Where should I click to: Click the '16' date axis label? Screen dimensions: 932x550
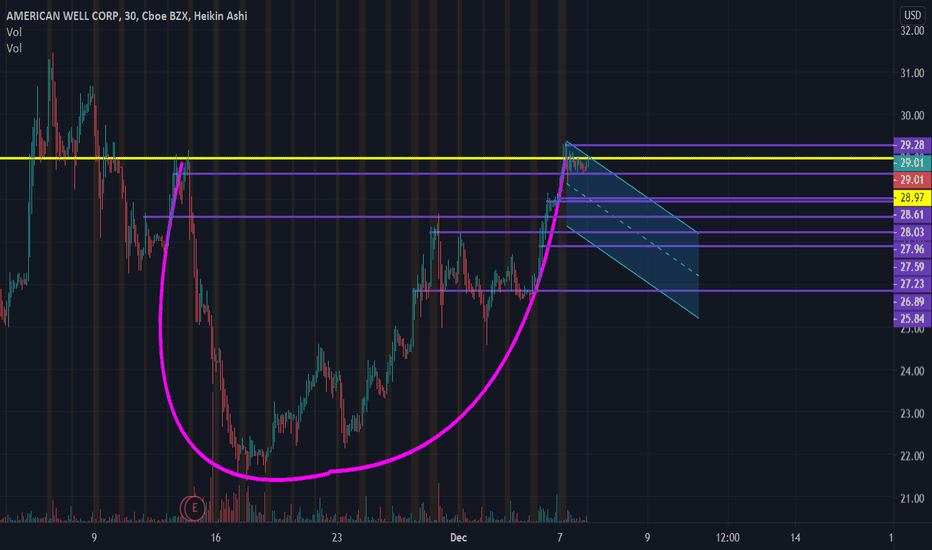[215, 538]
